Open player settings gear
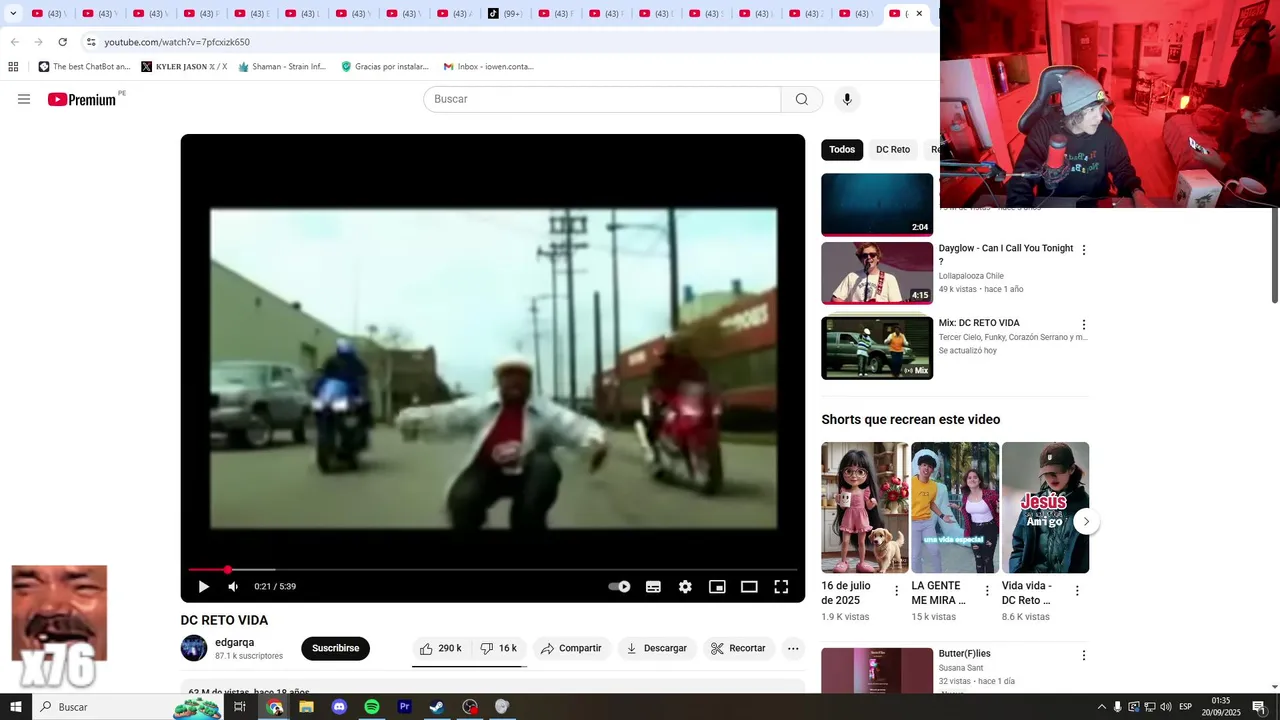Screen dimensions: 1280x720 [685, 587]
